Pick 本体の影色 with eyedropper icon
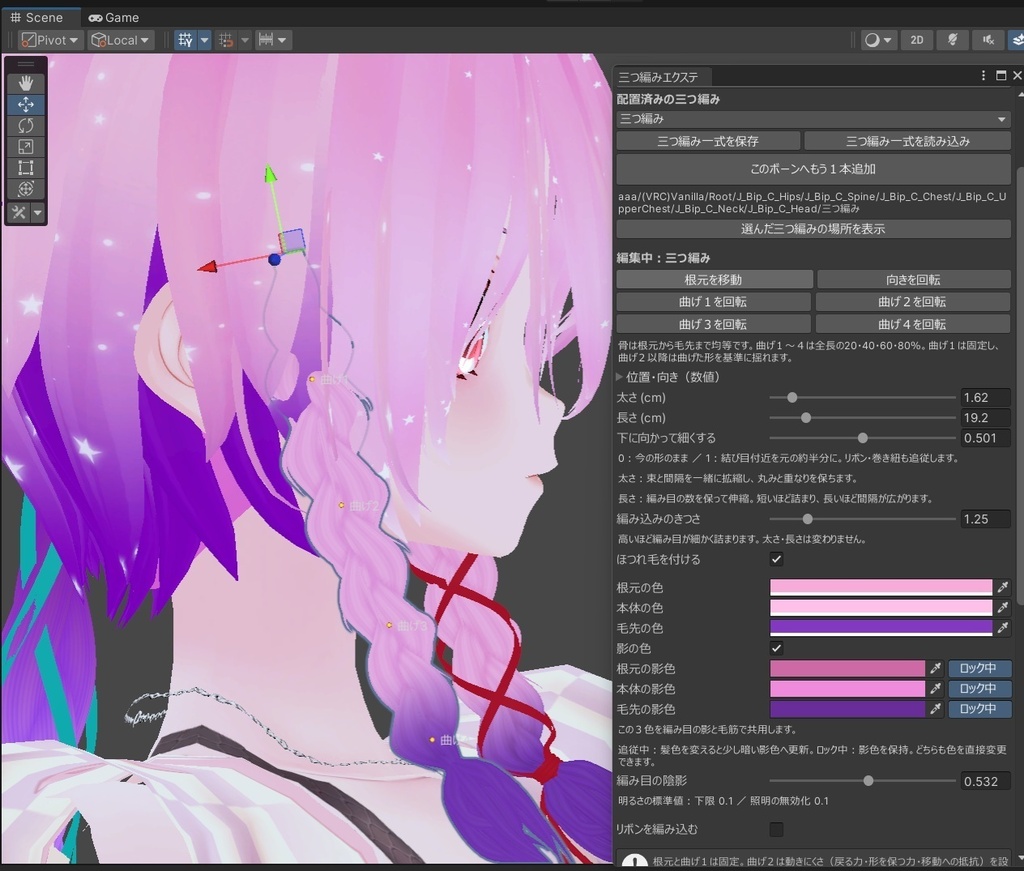 [936, 689]
